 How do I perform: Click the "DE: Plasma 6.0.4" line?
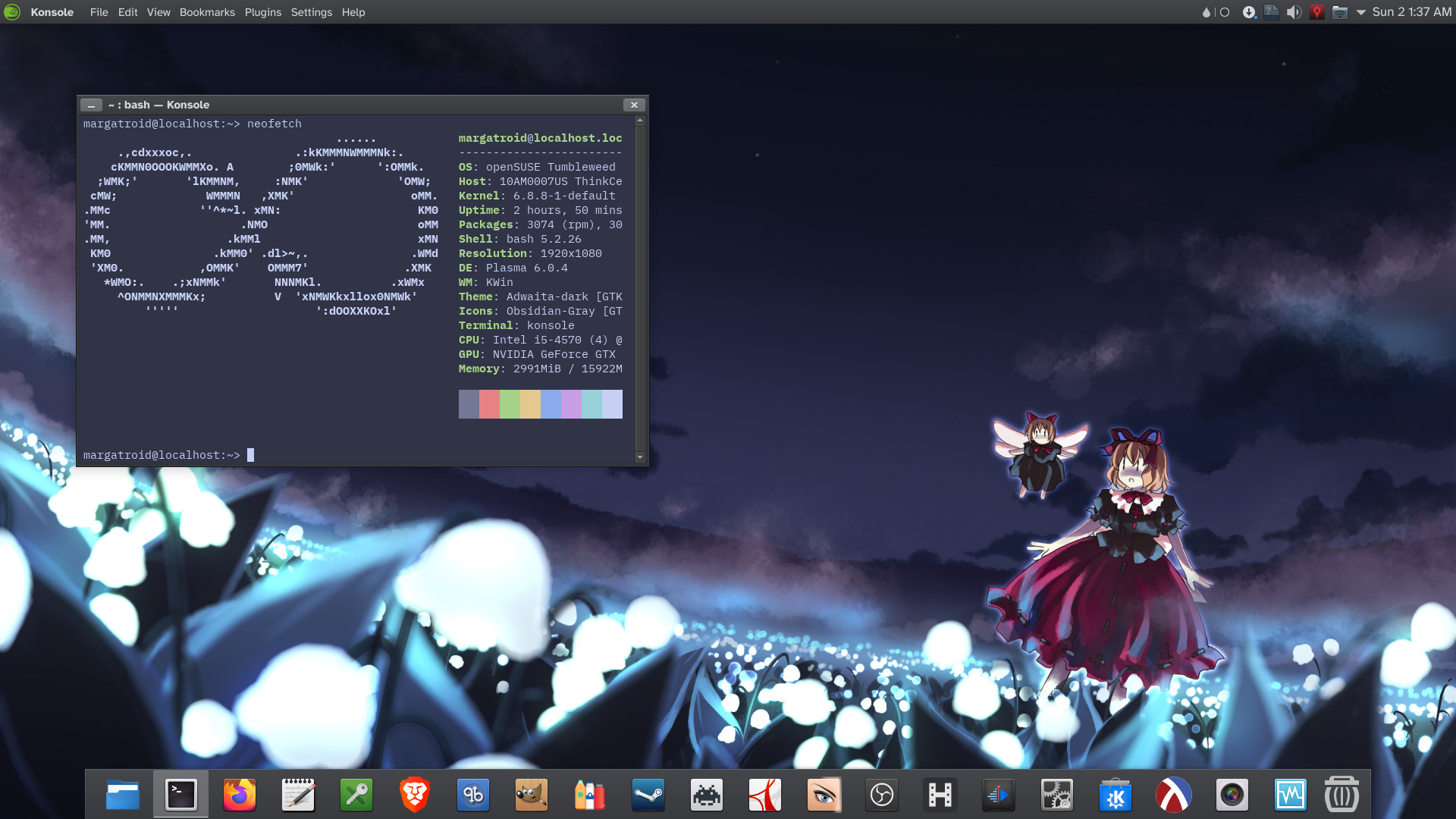[513, 268]
